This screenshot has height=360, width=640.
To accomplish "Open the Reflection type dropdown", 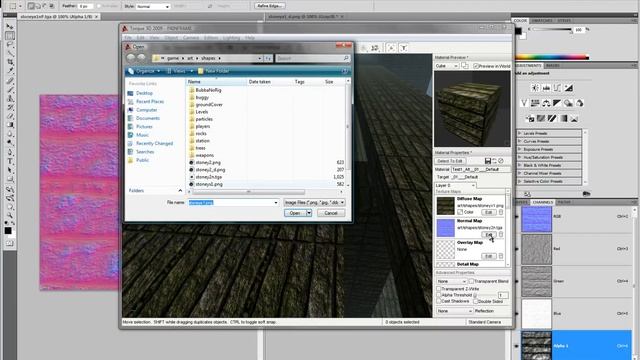I will [454, 311].
